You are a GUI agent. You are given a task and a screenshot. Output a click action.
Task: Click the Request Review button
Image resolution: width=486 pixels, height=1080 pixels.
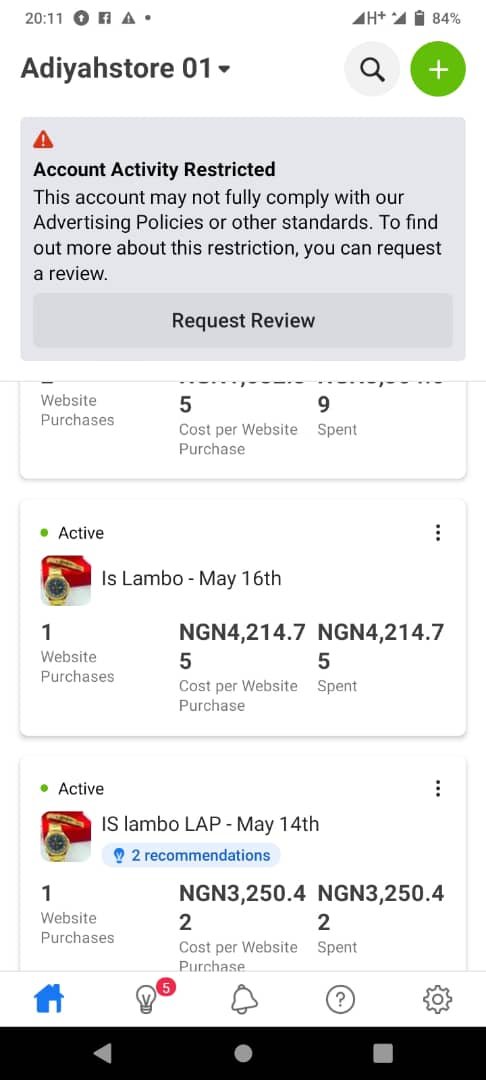[243, 320]
